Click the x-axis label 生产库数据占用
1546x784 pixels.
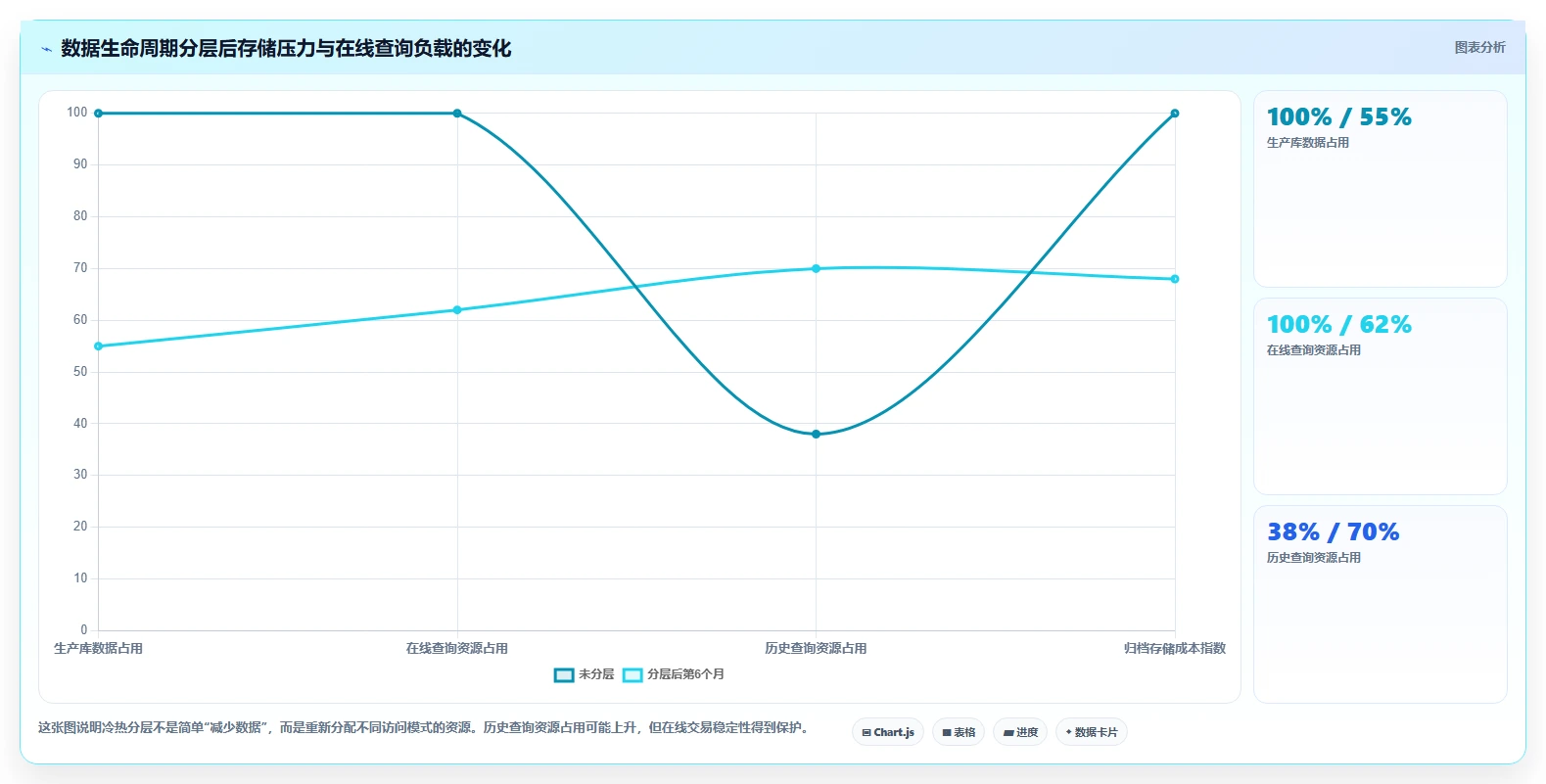coord(98,649)
